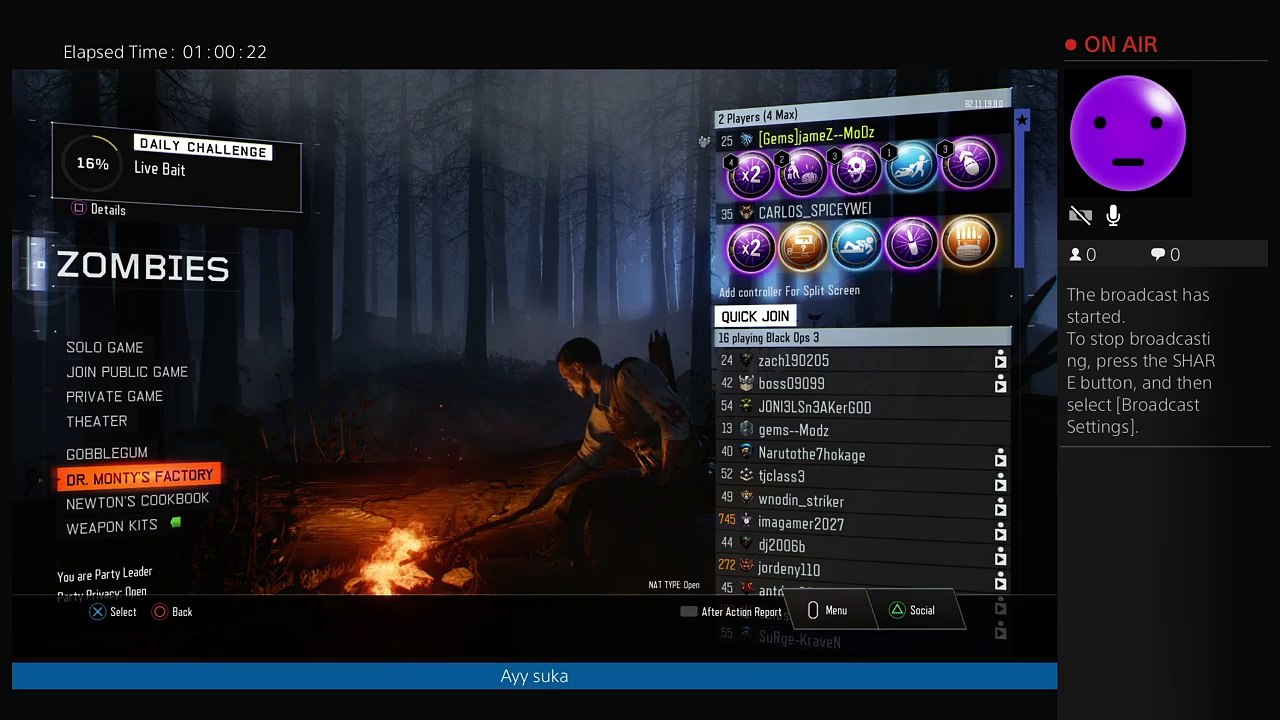The height and width of the screenshot is (720, 1280).
Task: Select jameZ's grenade gobblegum icon
Action: tap(967, 164)
